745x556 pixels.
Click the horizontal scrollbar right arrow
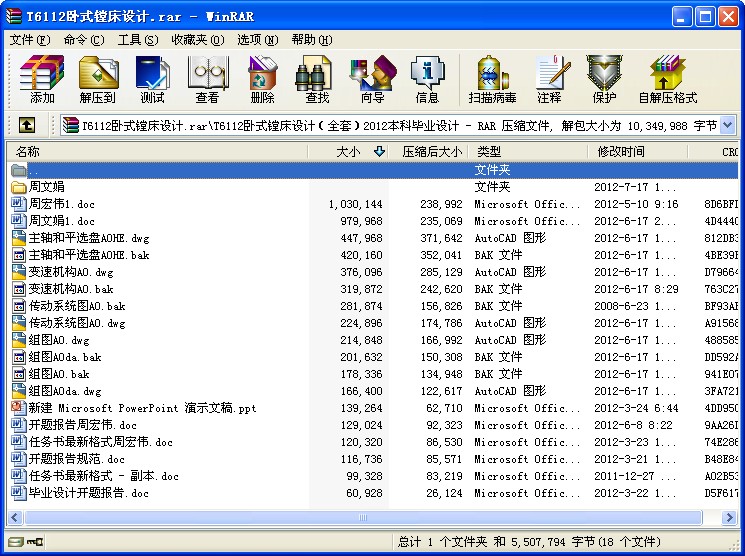click(729, 517)
